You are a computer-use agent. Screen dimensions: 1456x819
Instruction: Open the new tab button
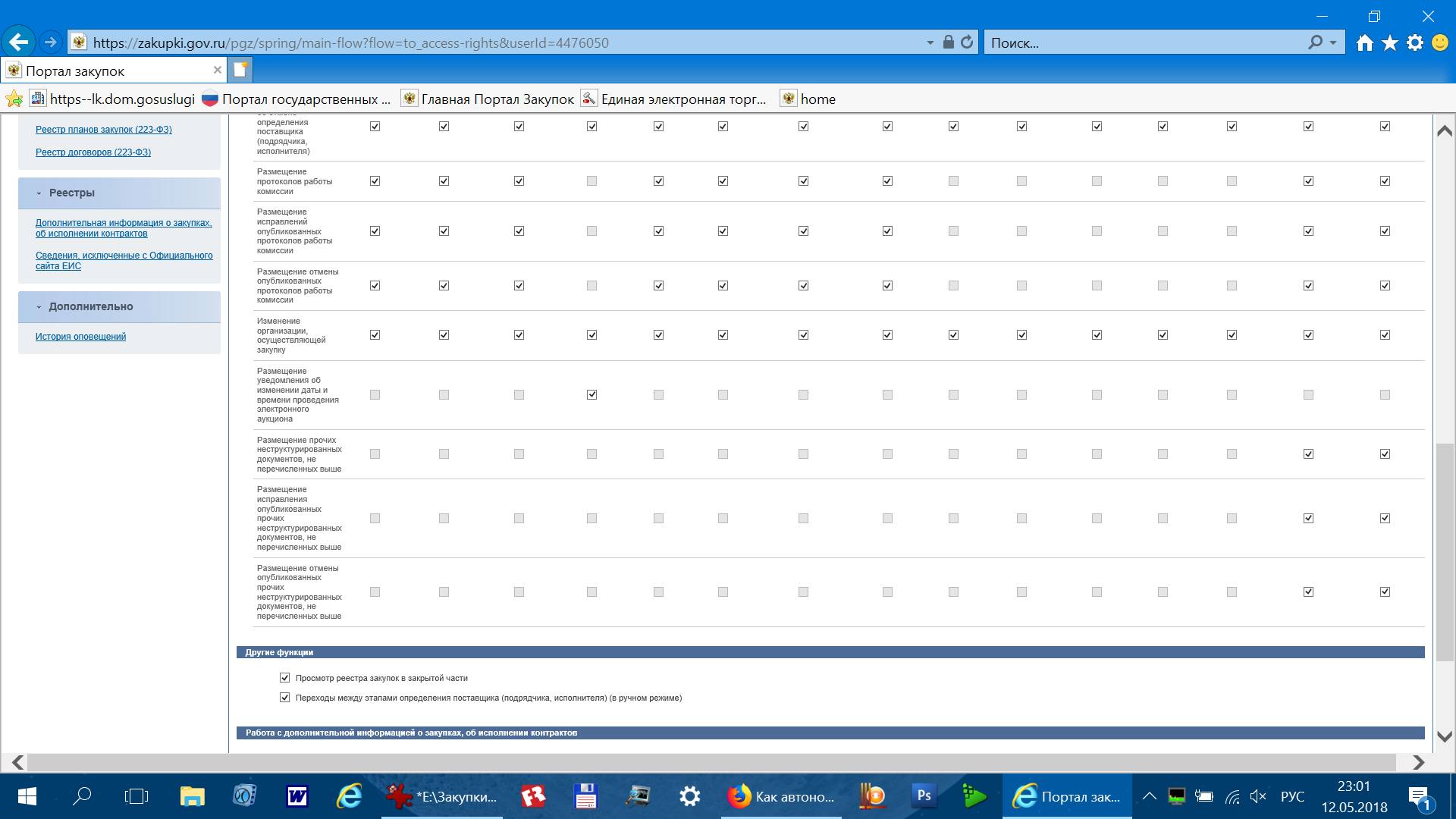240,70
